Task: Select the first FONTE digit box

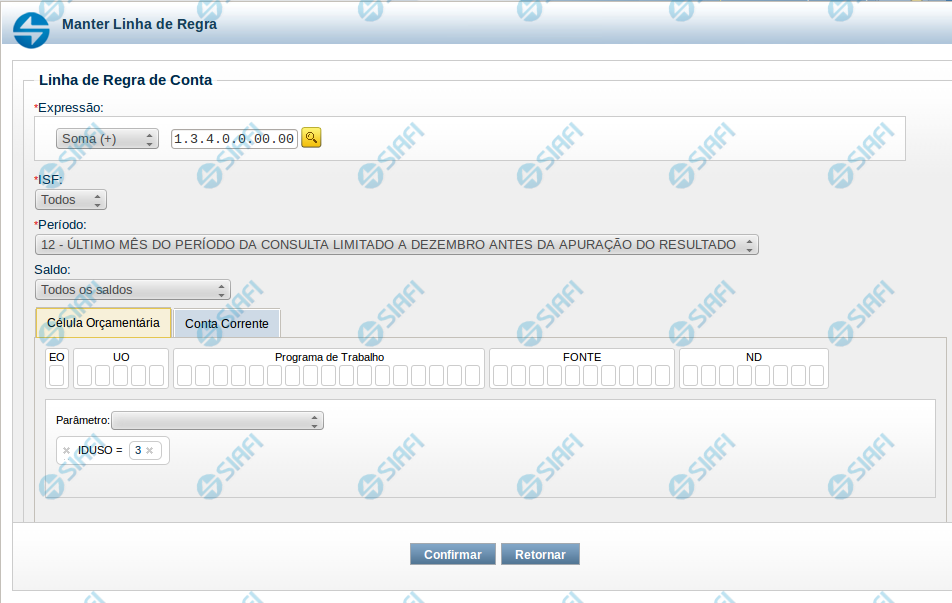Action: point(501,375)
